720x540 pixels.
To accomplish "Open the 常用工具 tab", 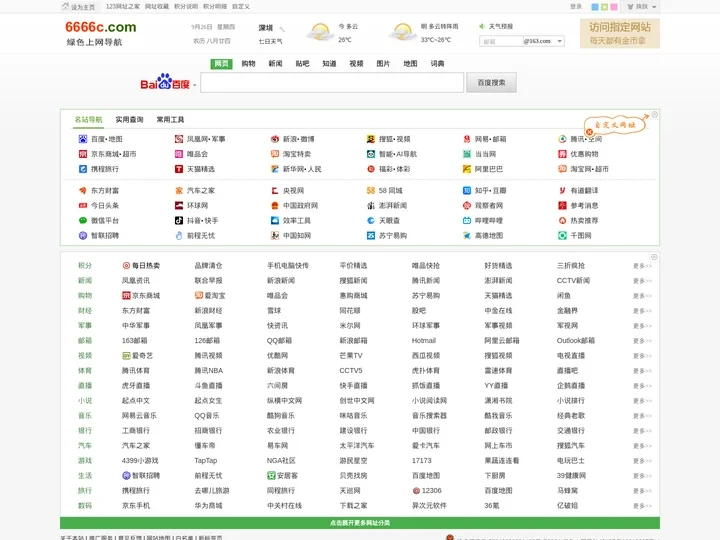I will pyautogui.click(x=170, y=119).
